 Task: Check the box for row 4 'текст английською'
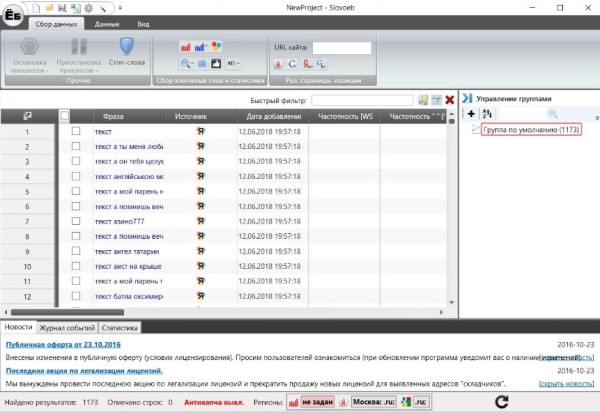pyautogui.click(x=76, y=176)
